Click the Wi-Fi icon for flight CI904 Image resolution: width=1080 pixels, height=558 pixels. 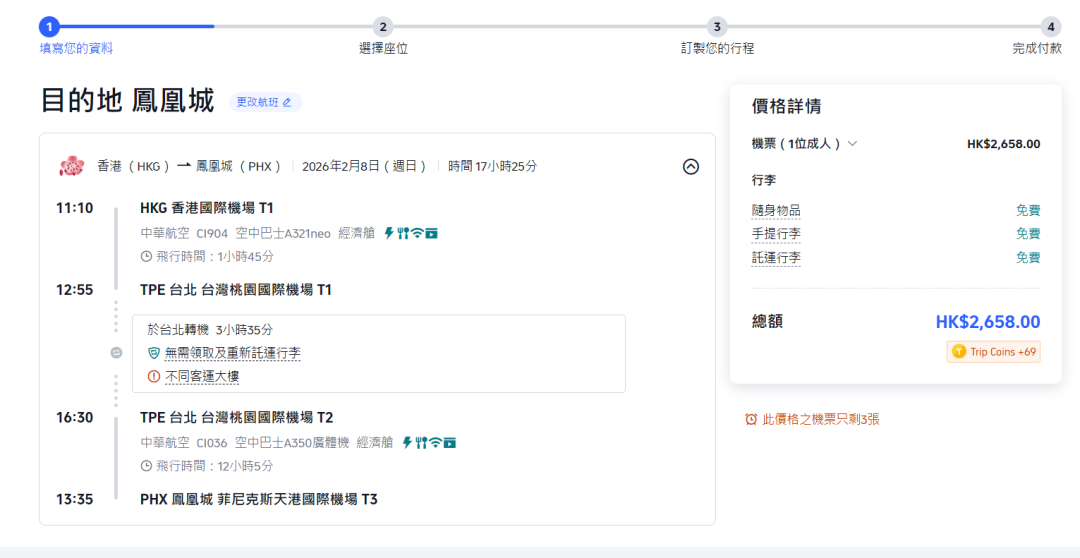[x=417, y=233]
